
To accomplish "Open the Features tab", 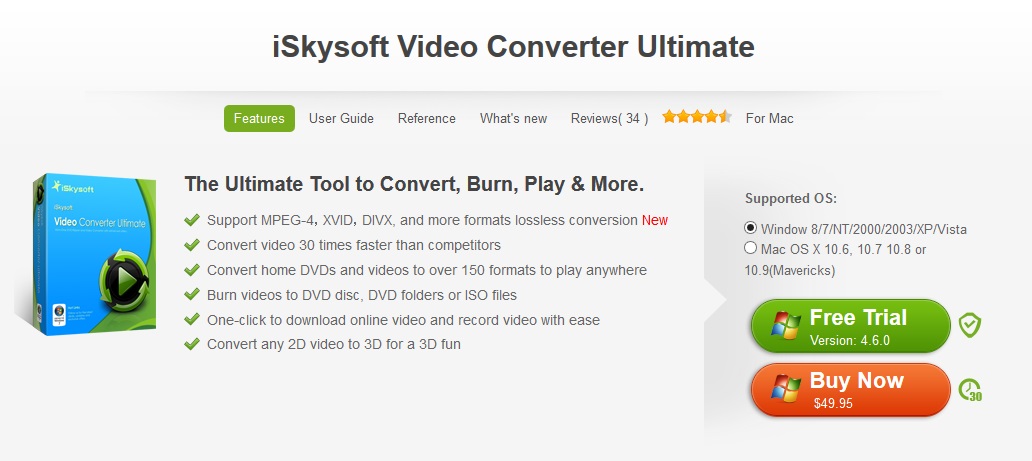I will 259,119.
